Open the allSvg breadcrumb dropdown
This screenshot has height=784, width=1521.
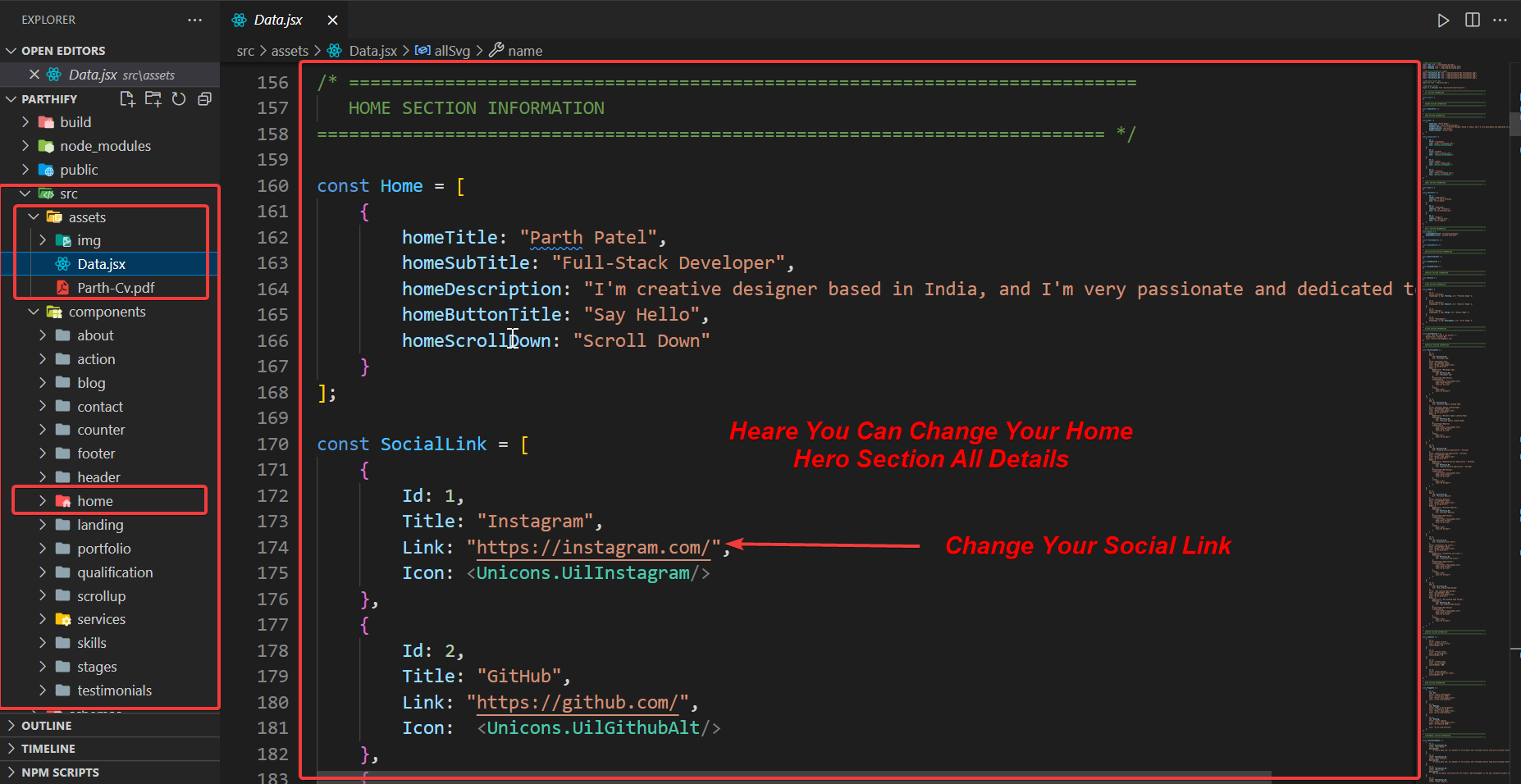pos(450,50)
